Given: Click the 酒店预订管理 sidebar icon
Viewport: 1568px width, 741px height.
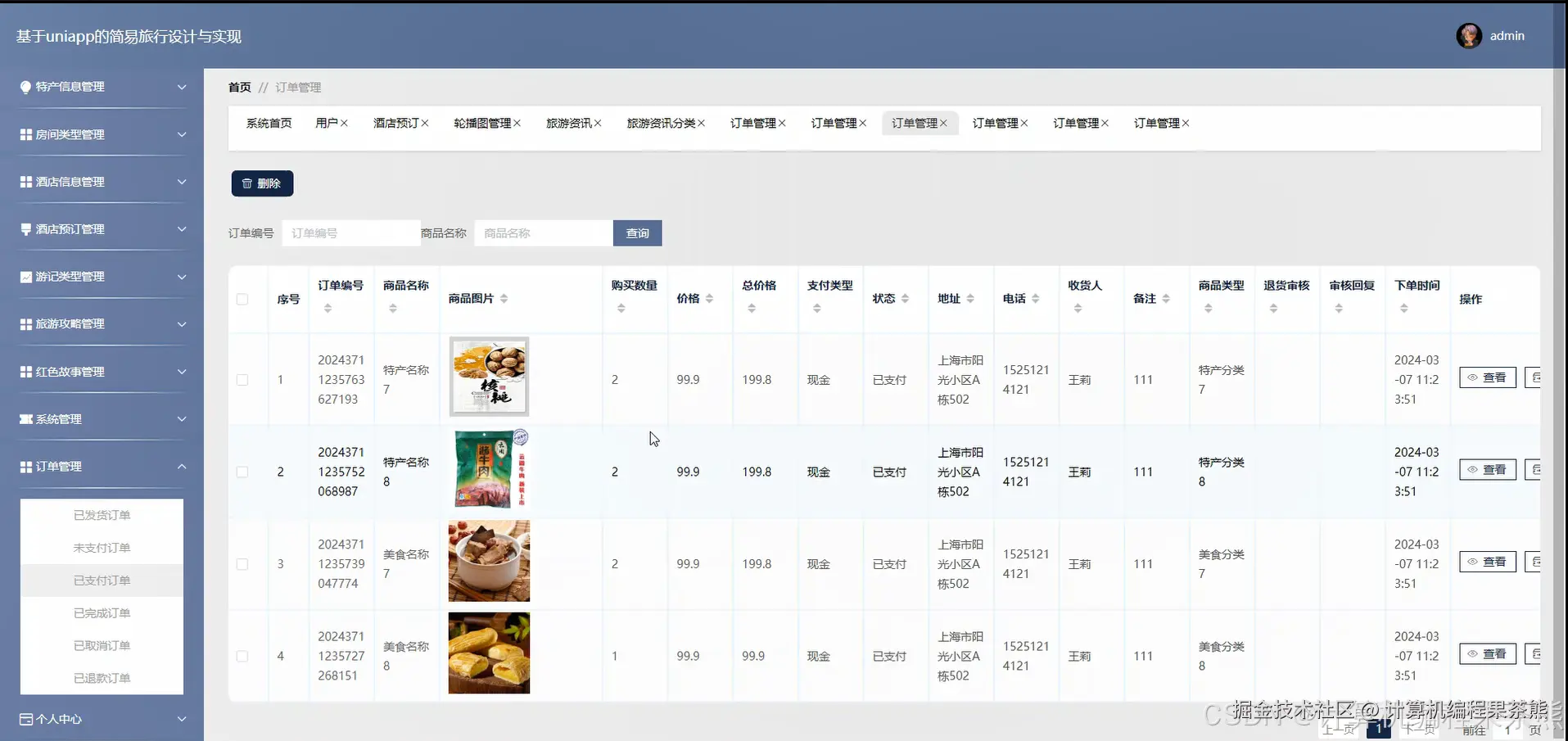Looking at the screenshot, I should (x=25, y=228).
